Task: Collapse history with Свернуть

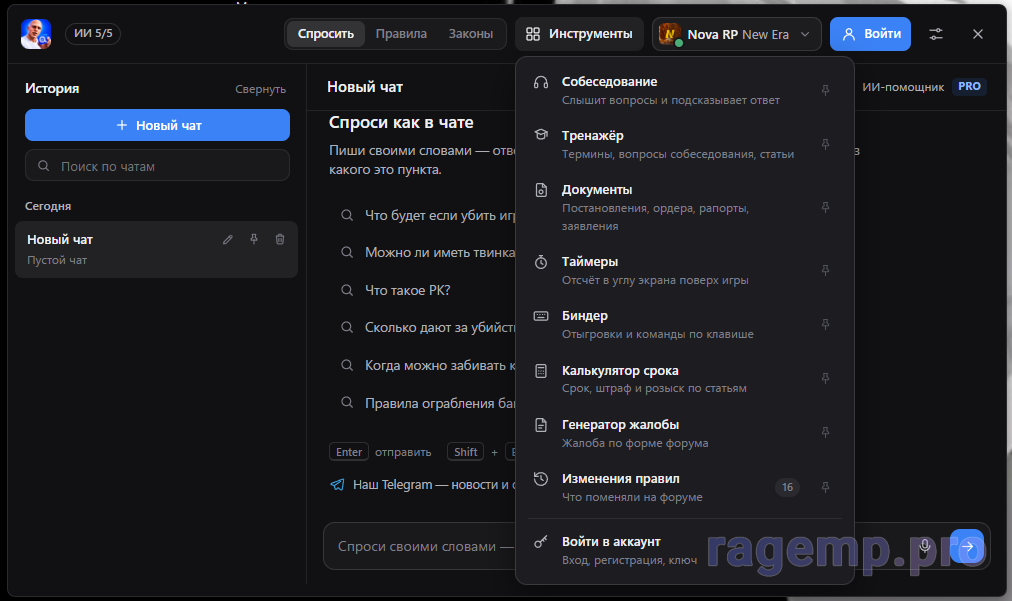Action: click(260, 89)
